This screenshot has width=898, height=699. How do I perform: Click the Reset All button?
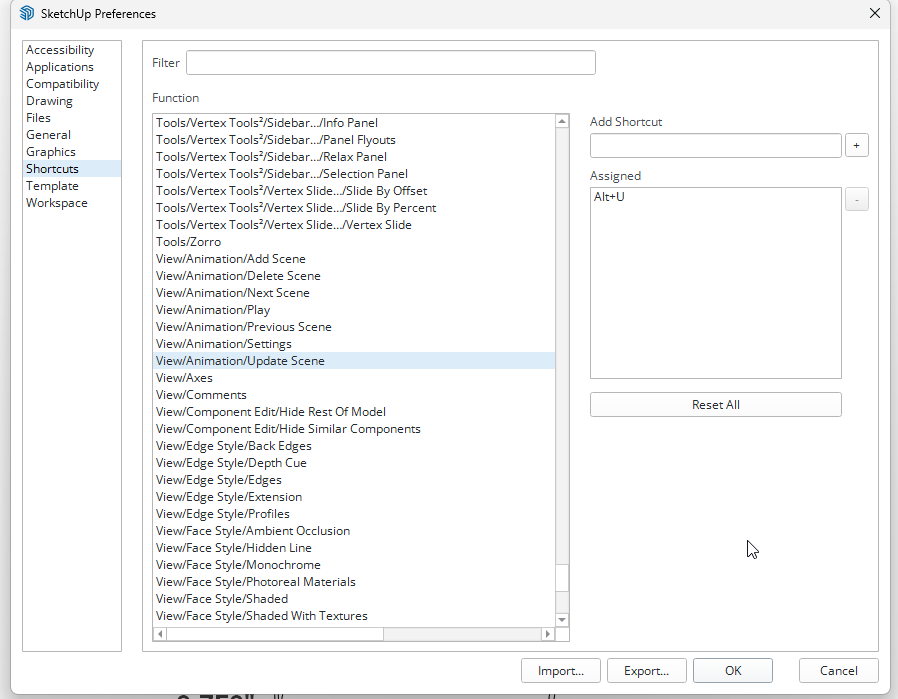pyautogui.click(x=715, y=405)
